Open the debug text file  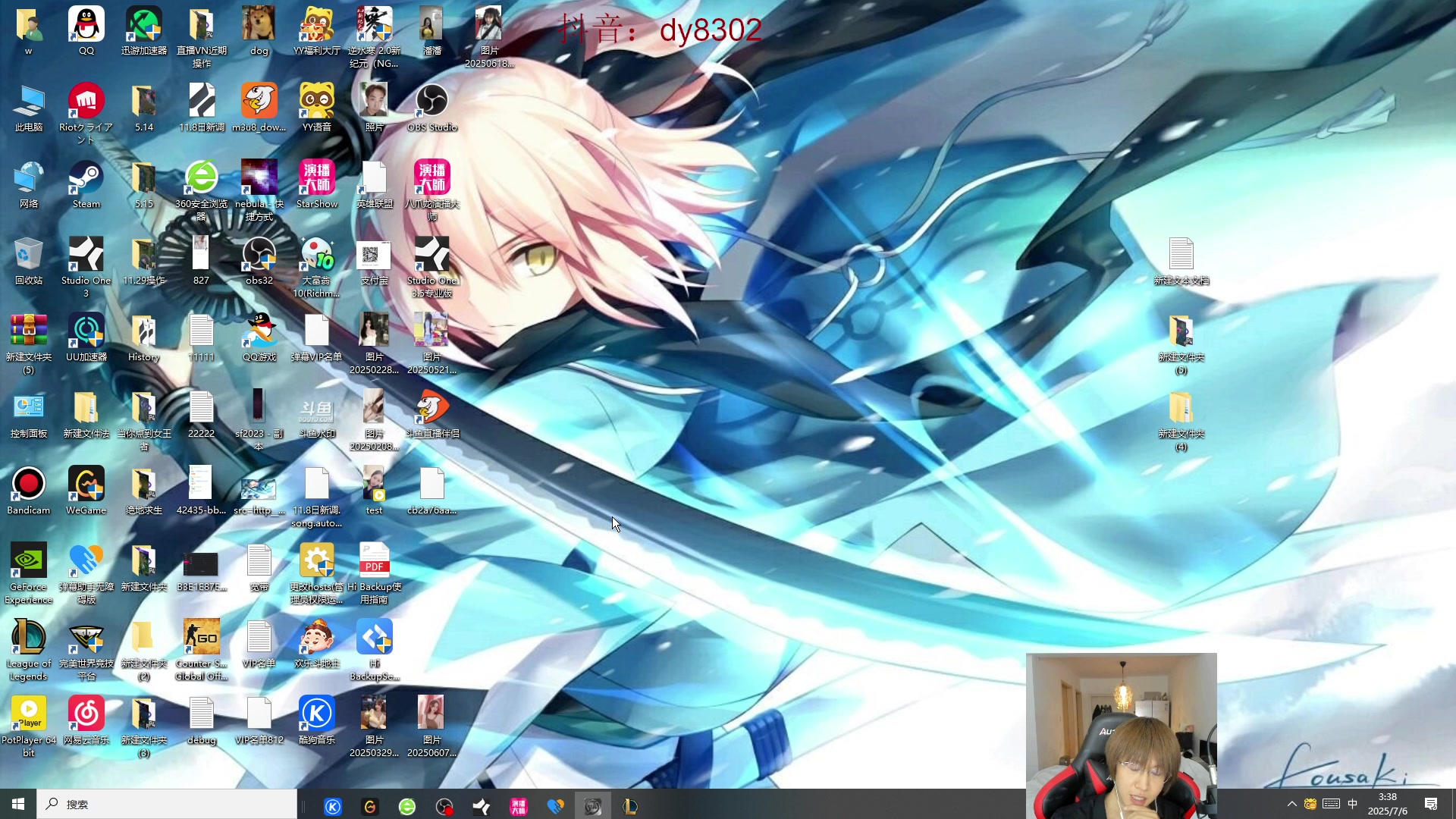[202, 714]
